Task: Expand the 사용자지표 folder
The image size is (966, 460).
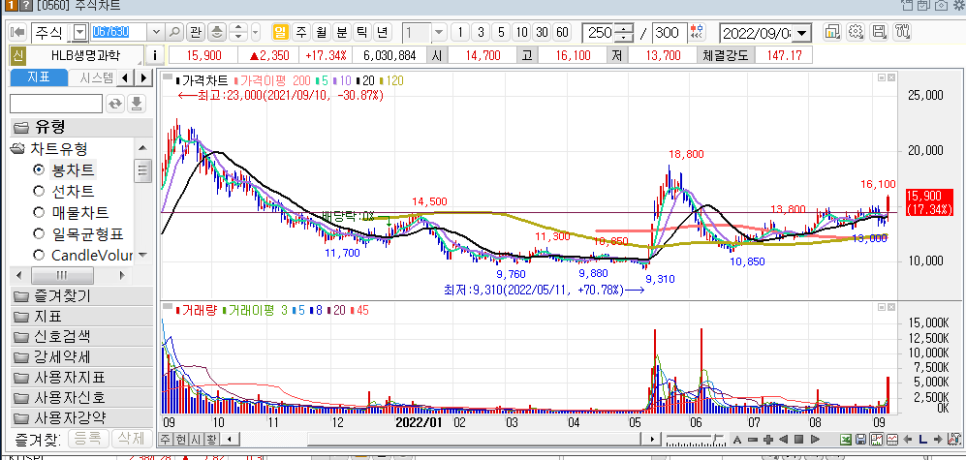Action: pyautogui.click(x=81, y=377)
